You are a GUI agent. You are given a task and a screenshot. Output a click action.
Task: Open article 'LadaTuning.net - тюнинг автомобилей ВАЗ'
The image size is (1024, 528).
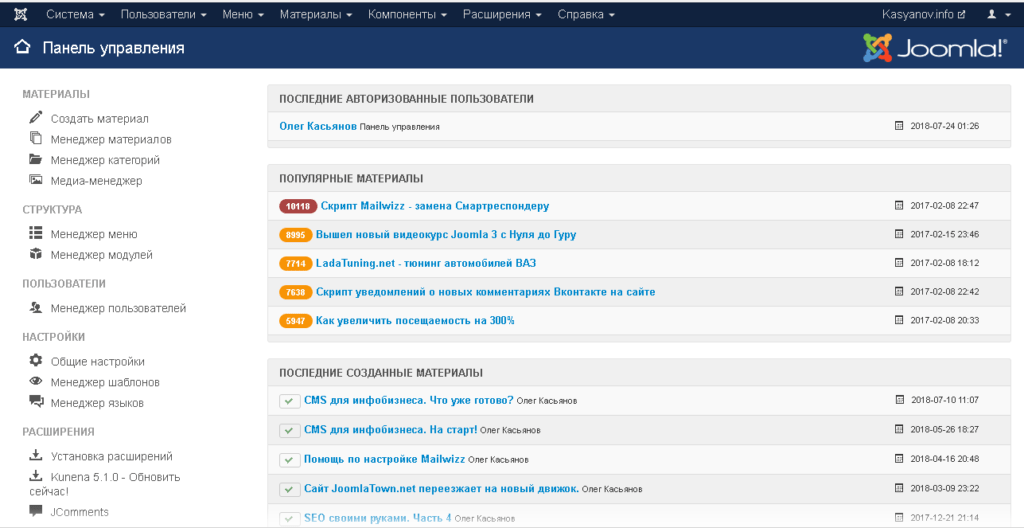click(426, 263)
